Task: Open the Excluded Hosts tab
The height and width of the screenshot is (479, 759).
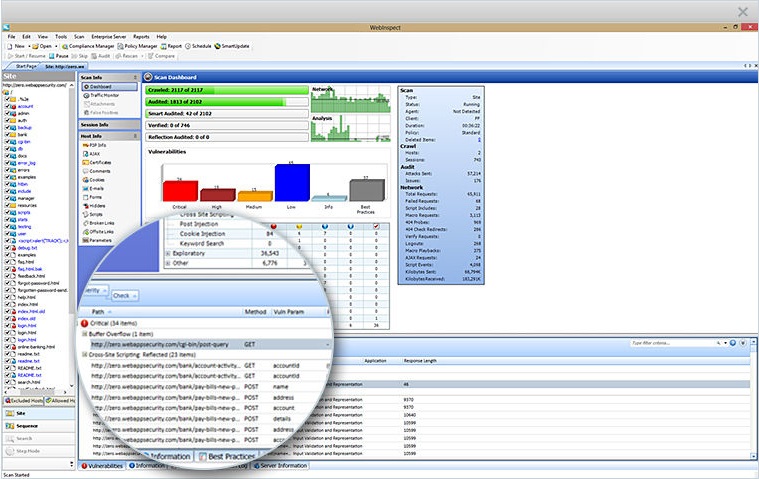Action: [x=24, y=401]
